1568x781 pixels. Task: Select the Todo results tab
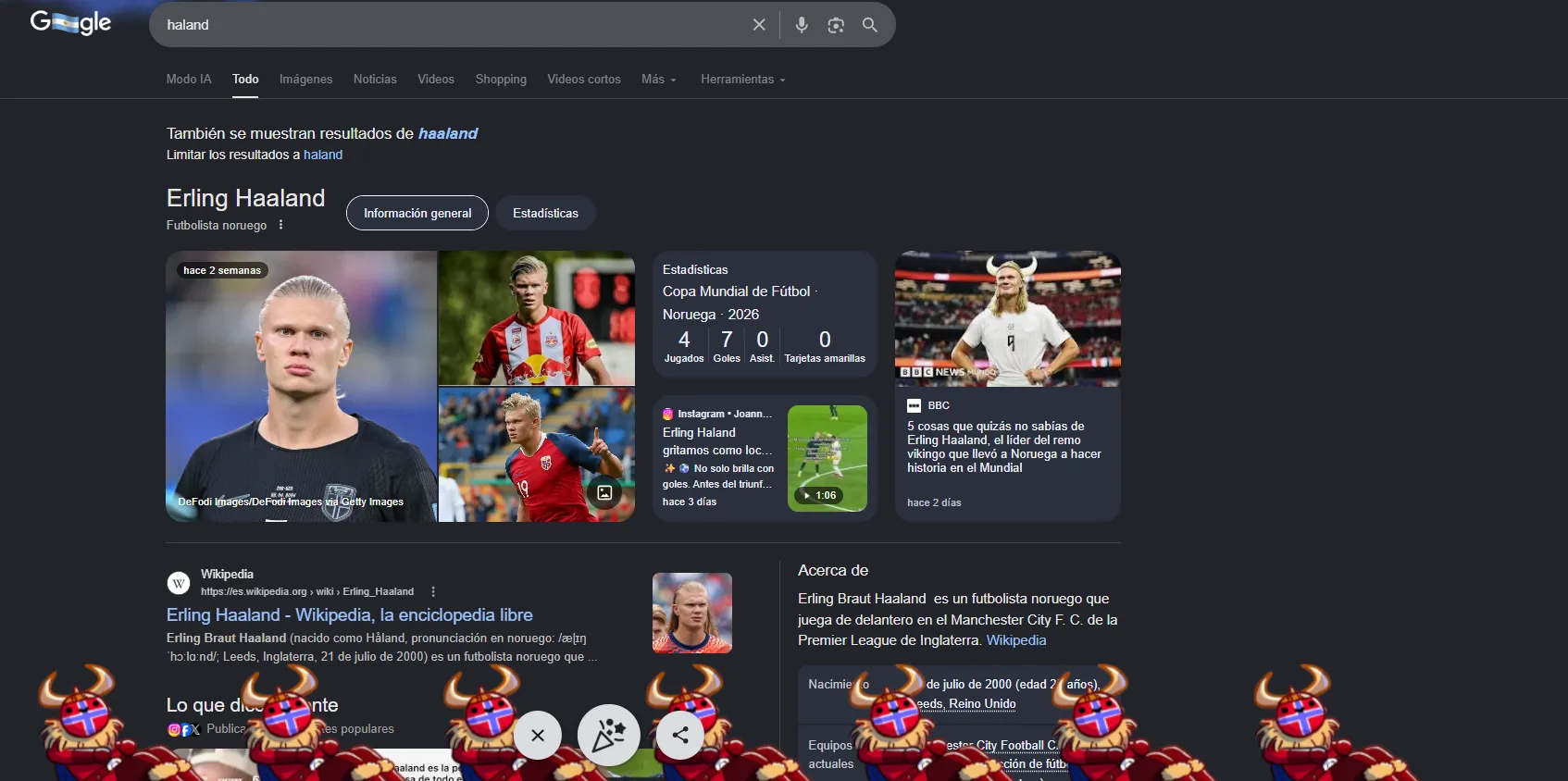pos(245,79)
